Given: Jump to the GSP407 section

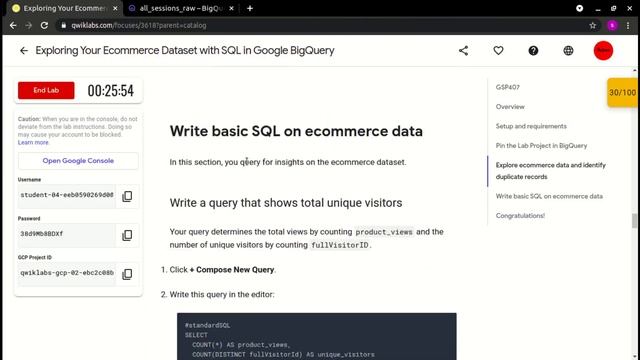Looking at the screenshot, I should click(507, 87).
